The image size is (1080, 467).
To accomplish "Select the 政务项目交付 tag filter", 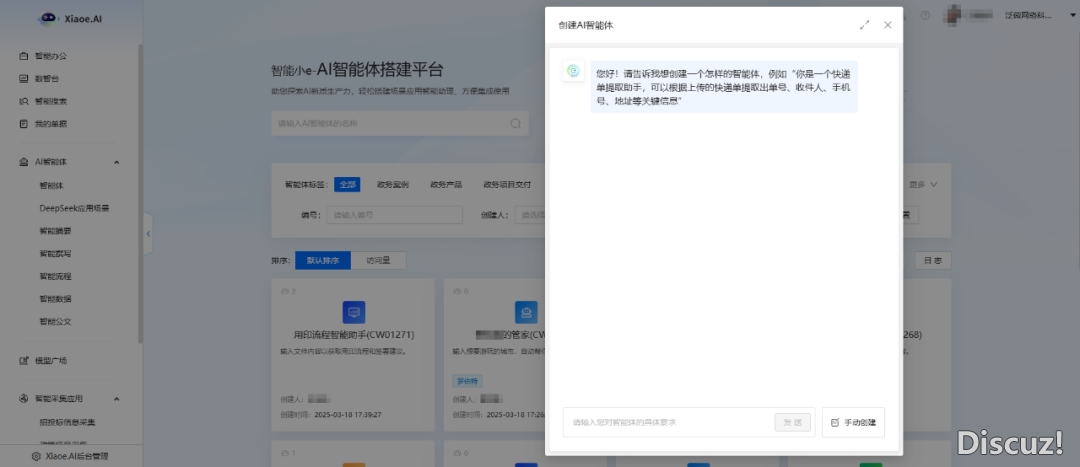I will coord(507,185).
